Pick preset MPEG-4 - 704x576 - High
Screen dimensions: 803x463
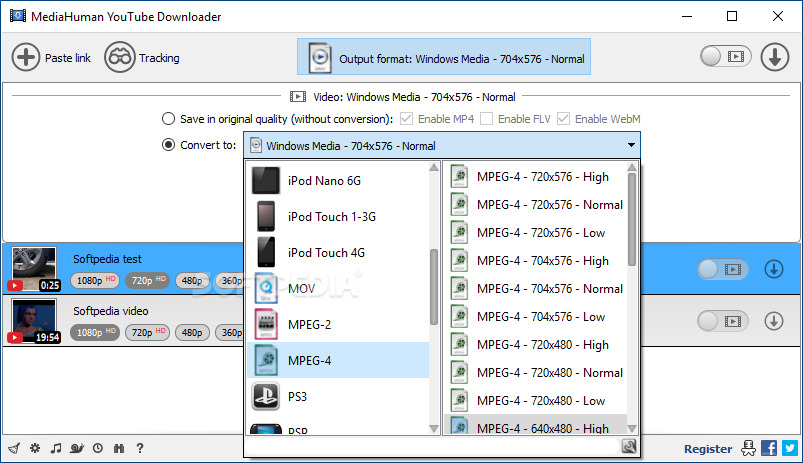(535, 261)
